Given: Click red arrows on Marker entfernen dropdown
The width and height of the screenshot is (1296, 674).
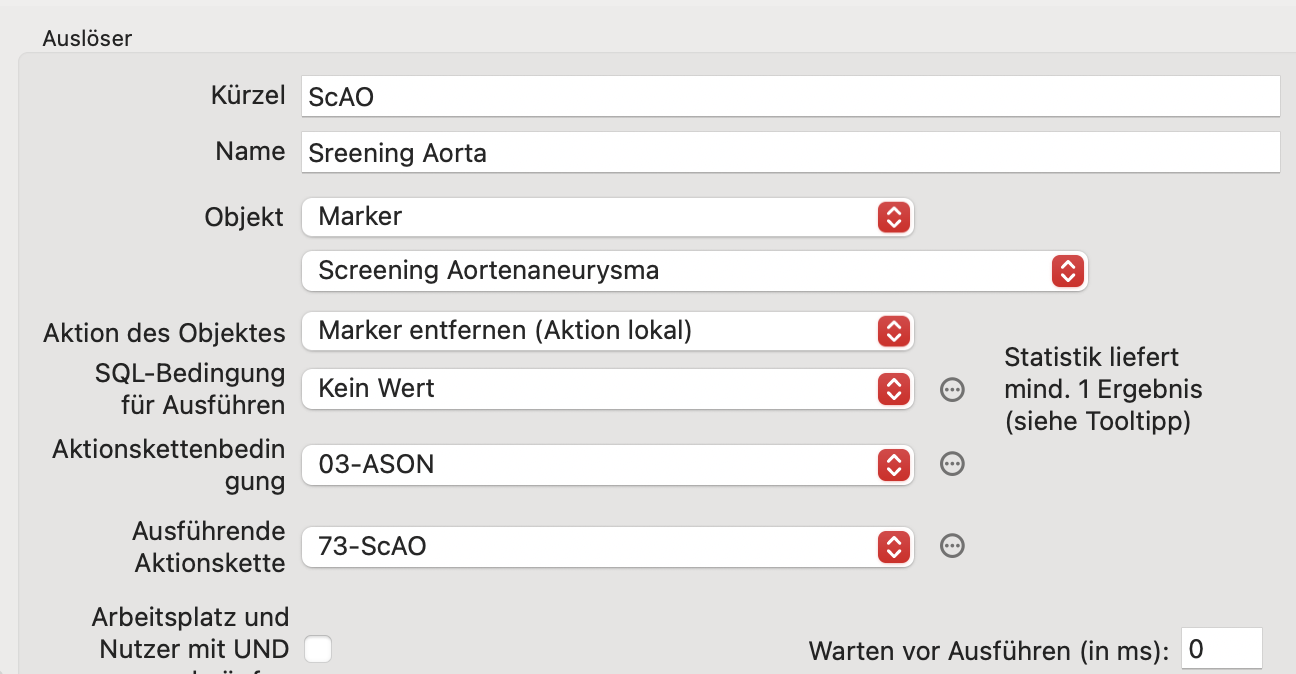Looking at the screenshot, I should tap(893, 331).
